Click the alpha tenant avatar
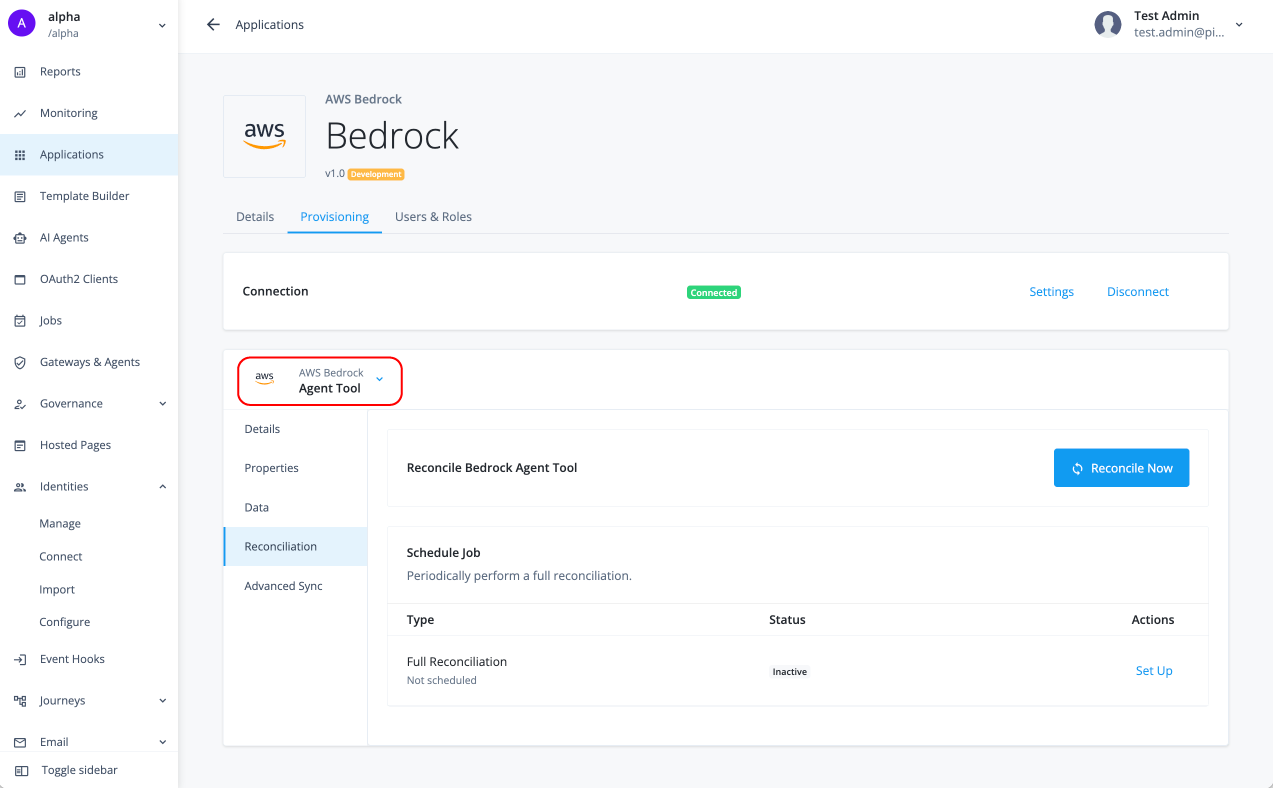The image size is (1273, 788). point(22,24)
